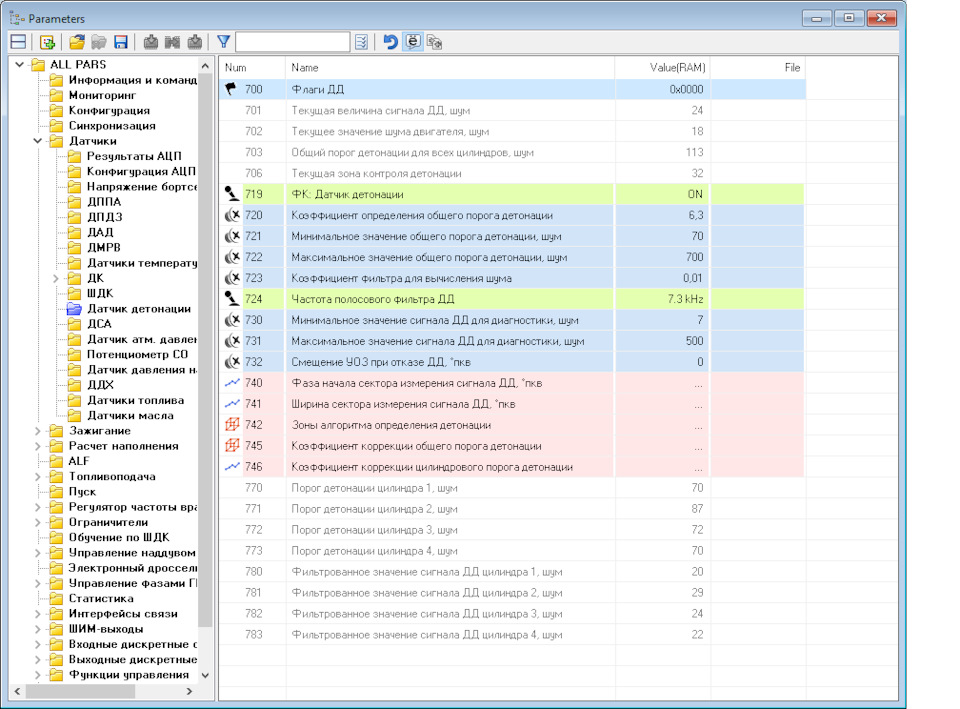This screenshot has width=960, height=709.
Task: Expand the Зажигание tree node
Action: [38, 431]
